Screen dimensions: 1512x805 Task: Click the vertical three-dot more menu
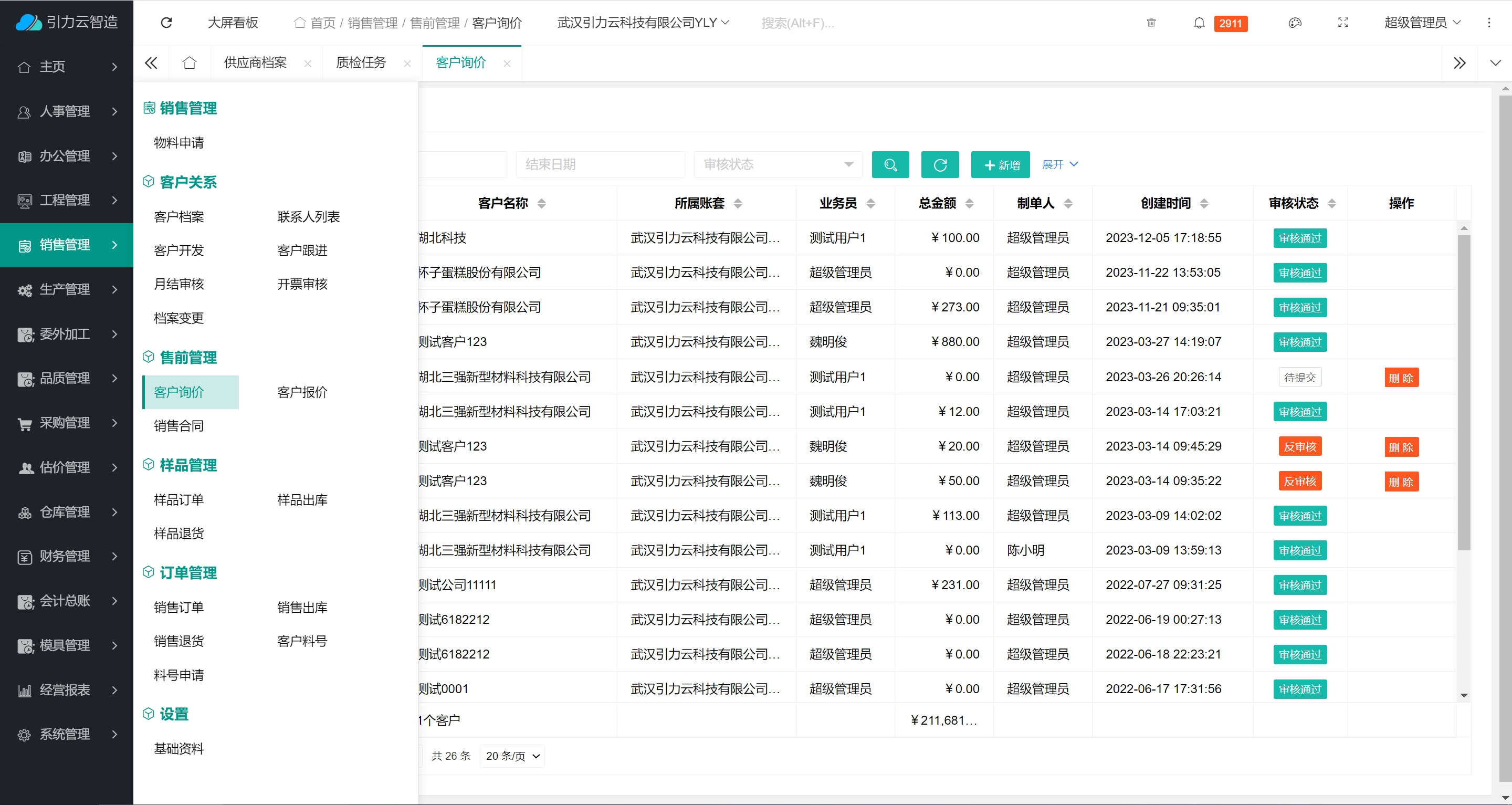pyautogui.click(x=1488, y=23)
